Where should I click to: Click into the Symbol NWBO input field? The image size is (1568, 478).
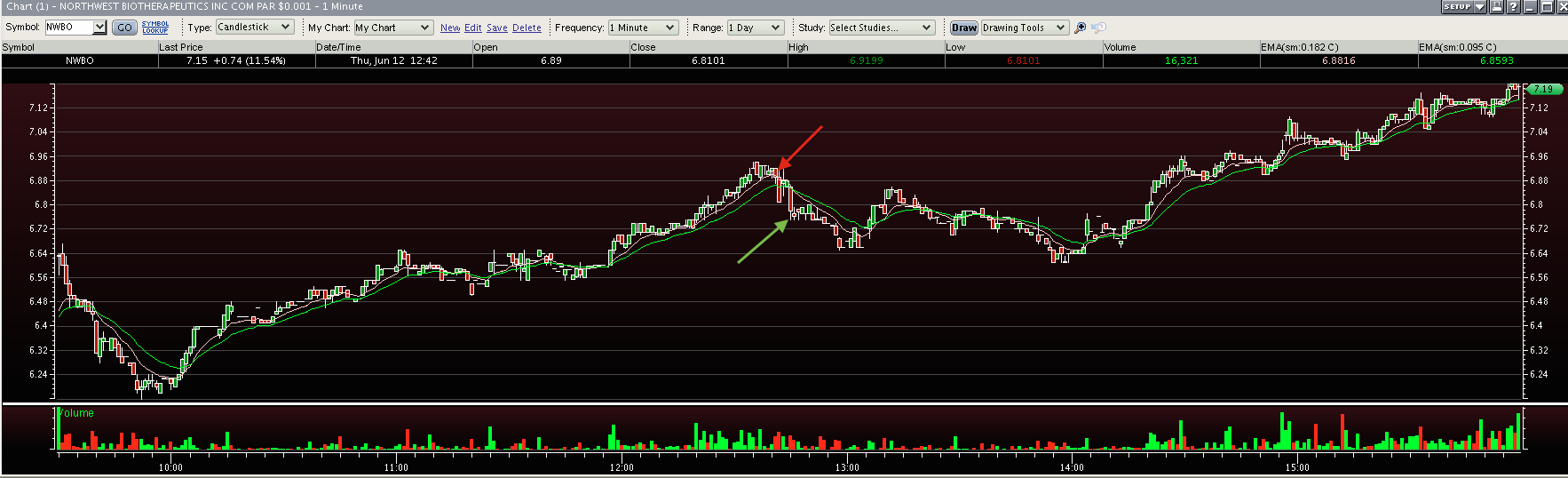(69, 28)
